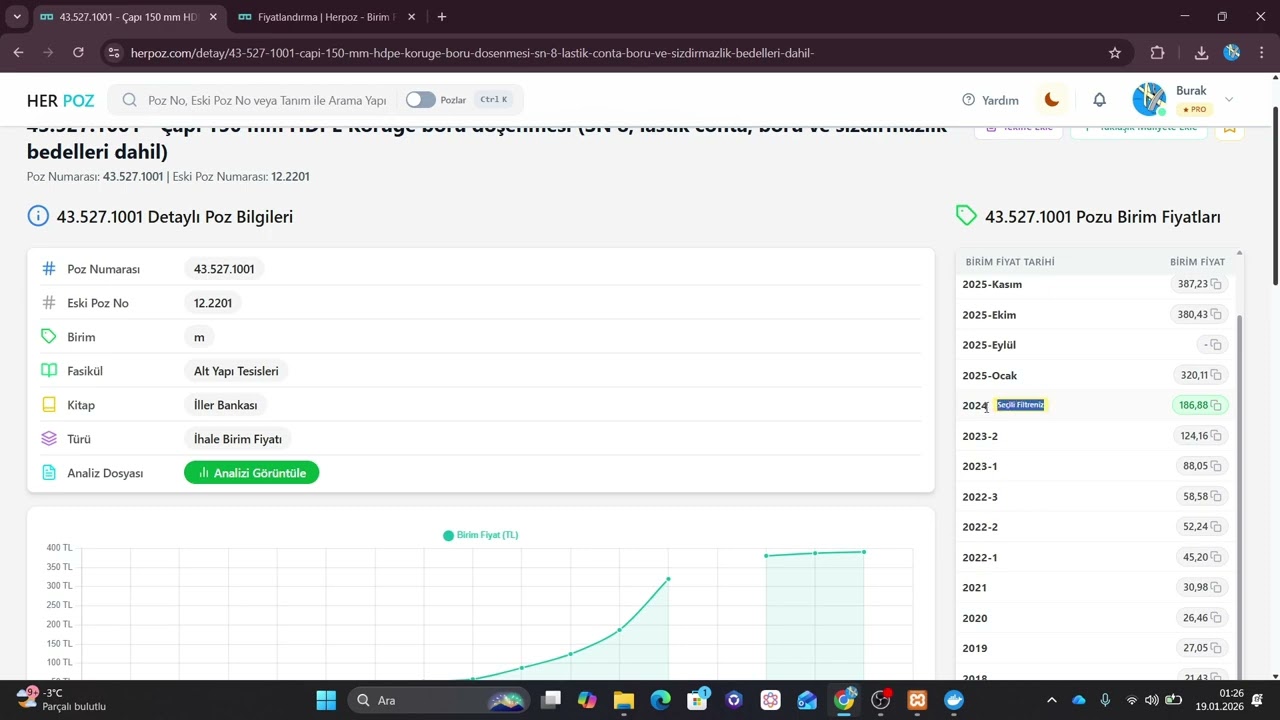The image size is (1280, 720).
Task: Copy the 2022-3 price 58,58
Action: [x=1216, y=496]
